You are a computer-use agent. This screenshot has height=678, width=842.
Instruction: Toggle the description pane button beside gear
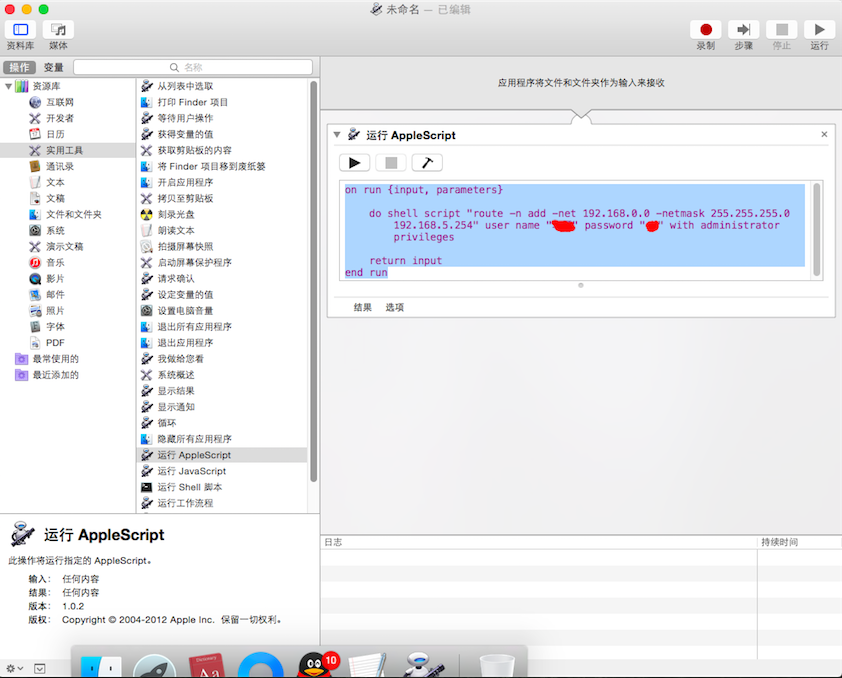point(40,668)
